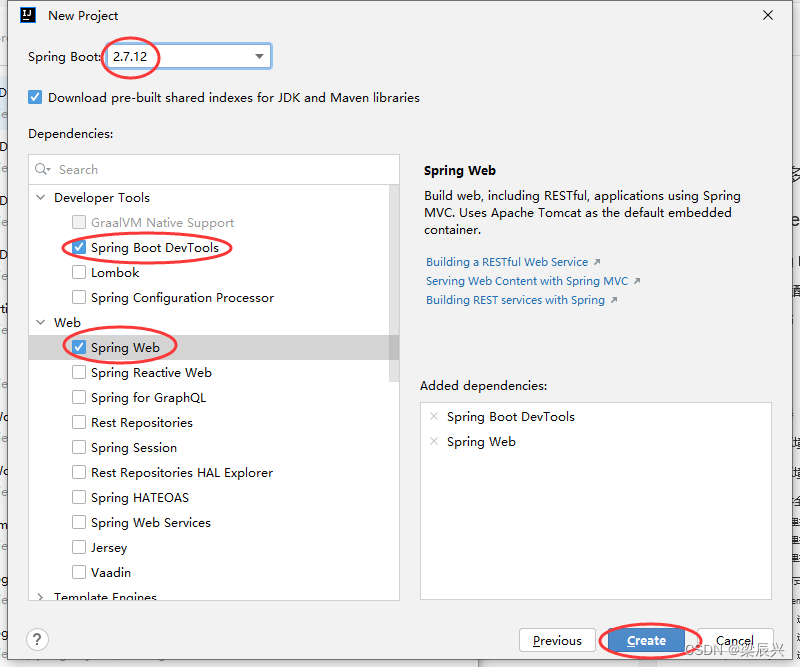Check Spring for GraphQL
The width and height of the screenshot is (800, 667).
tap(79, 398)
